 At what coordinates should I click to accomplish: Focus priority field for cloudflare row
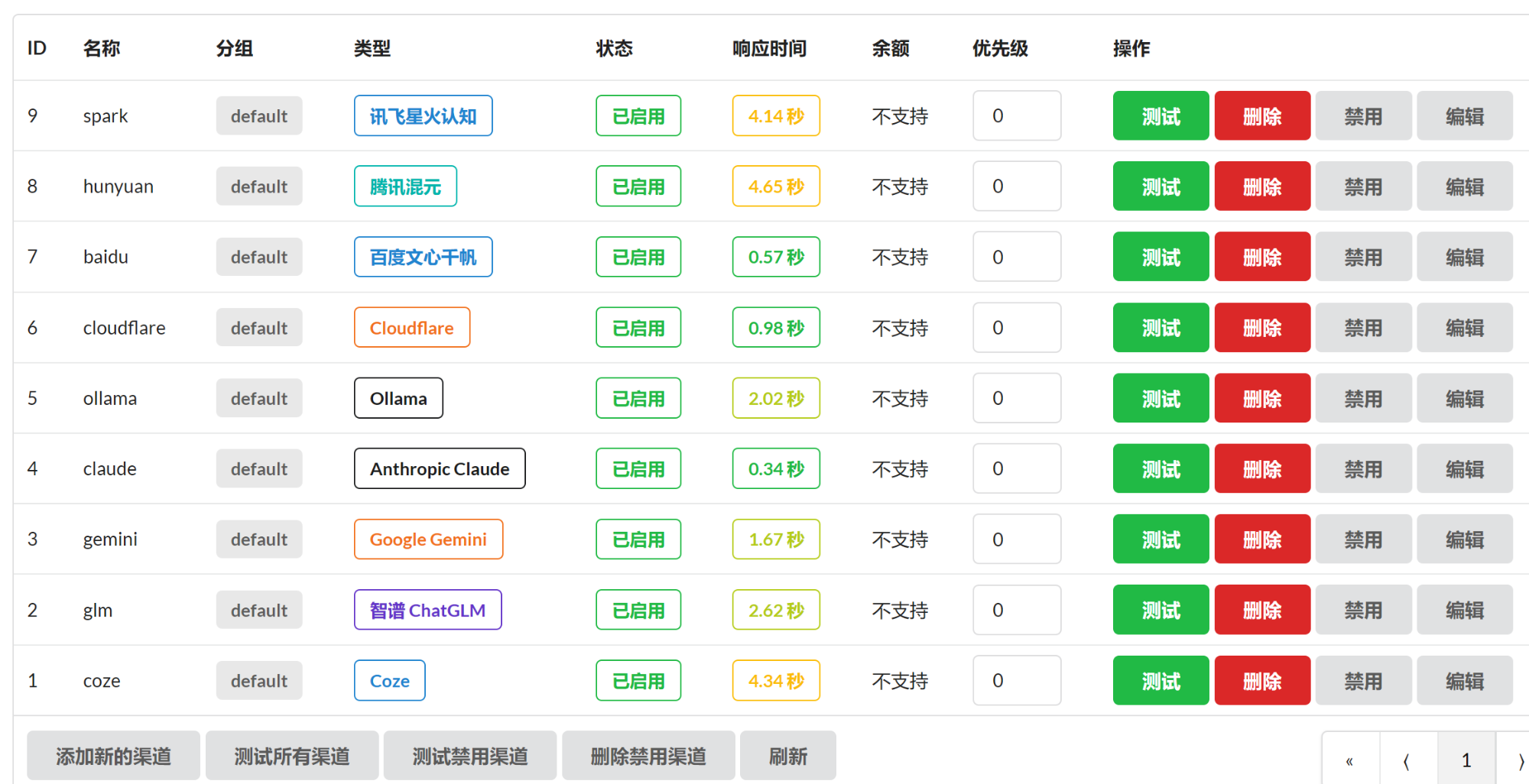click(x=1017, y=327)
